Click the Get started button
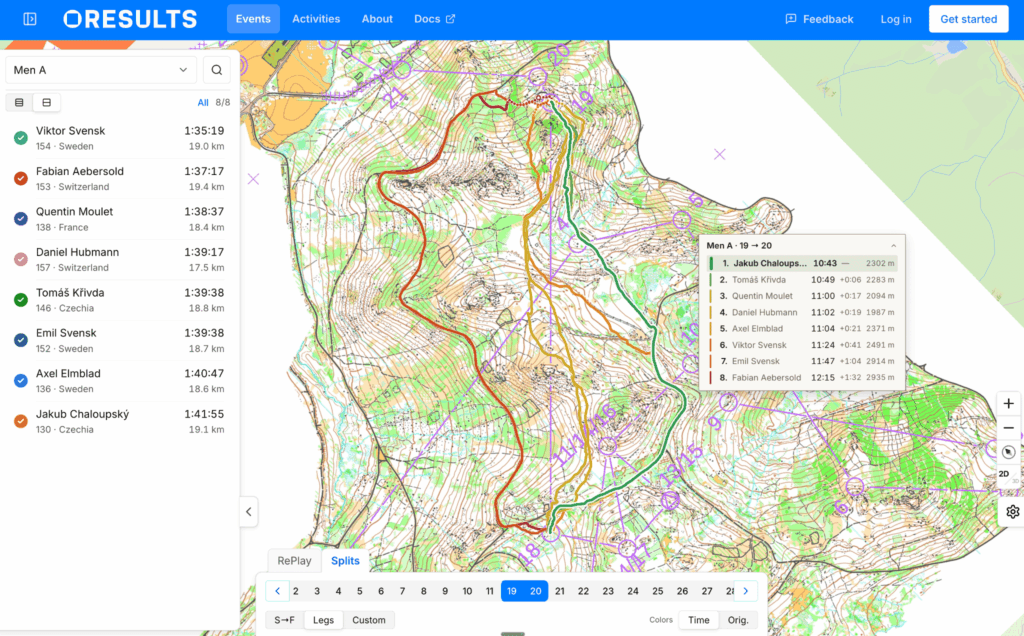1024x636 pixels. pyautogui.click(x=968, y=19)
